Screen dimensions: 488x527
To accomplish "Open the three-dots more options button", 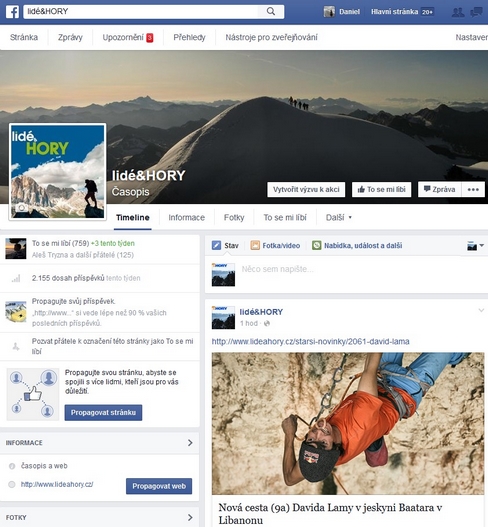I will point(473,190).
